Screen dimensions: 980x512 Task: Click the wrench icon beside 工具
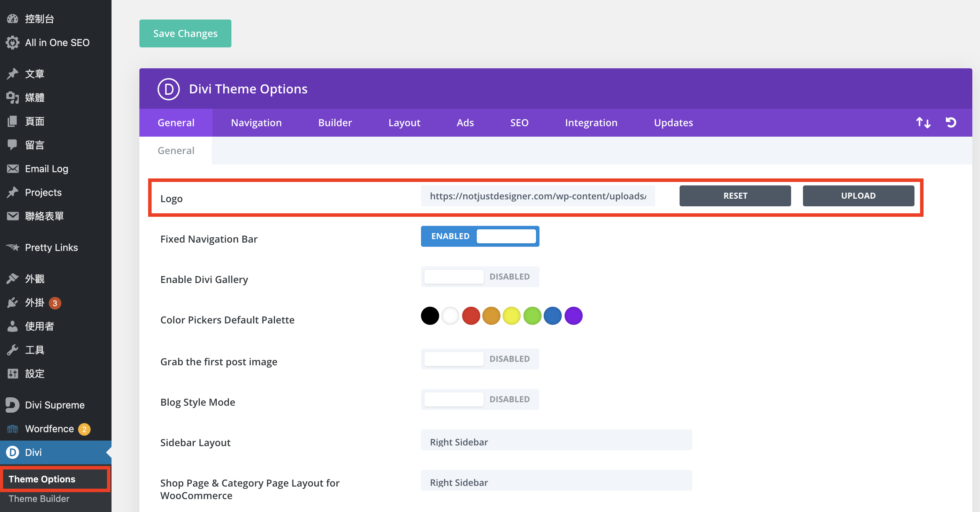pyautogui.click(x=12, y=350)
